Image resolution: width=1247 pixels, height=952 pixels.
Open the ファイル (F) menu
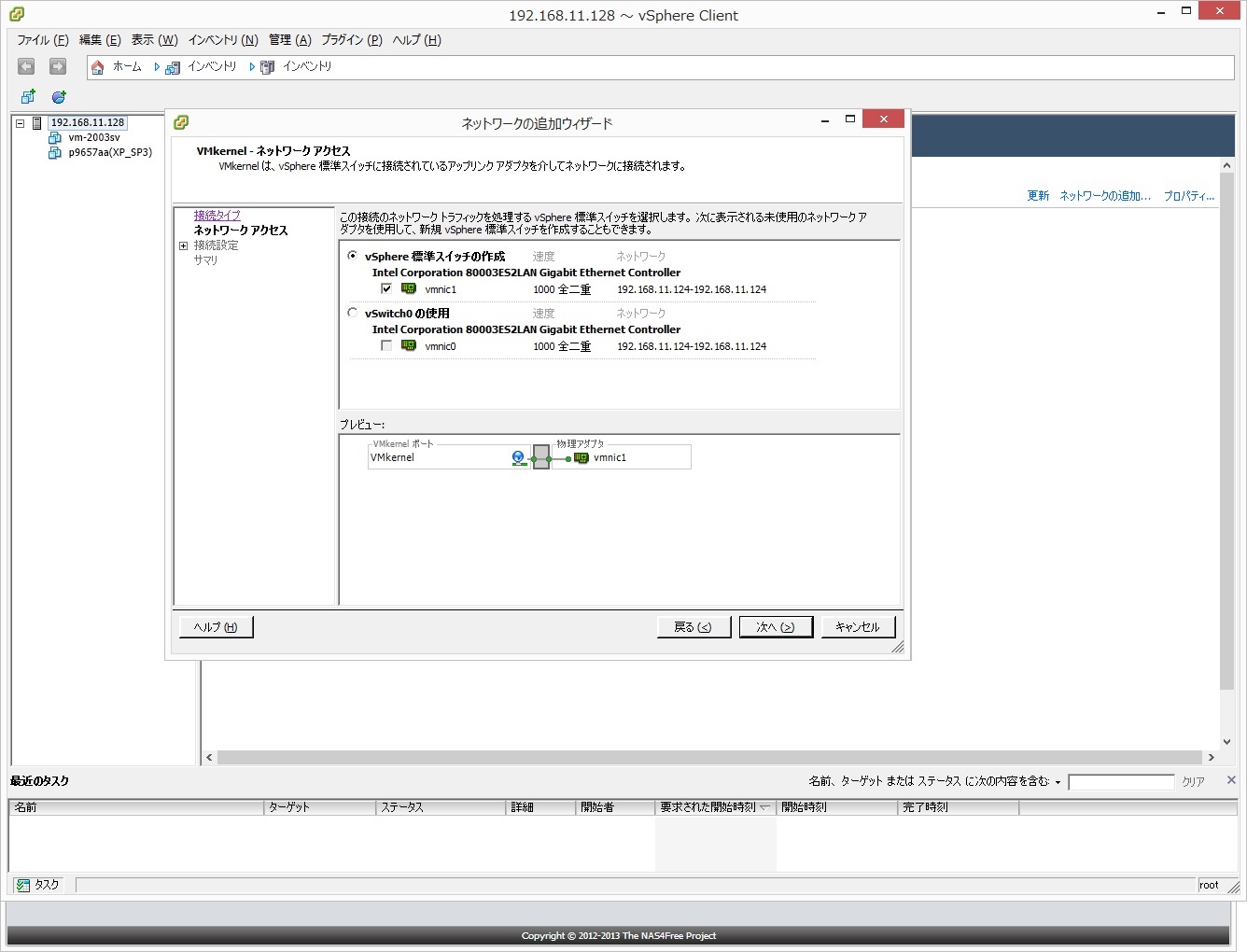(43, 40)
